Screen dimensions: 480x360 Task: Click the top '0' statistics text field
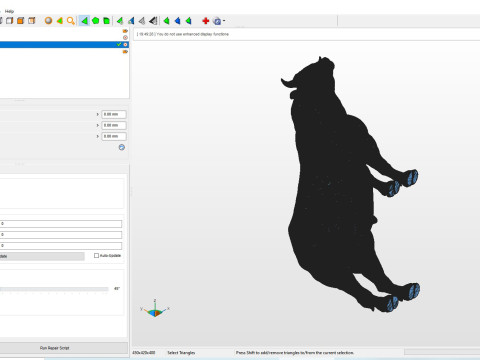[61, 224]
